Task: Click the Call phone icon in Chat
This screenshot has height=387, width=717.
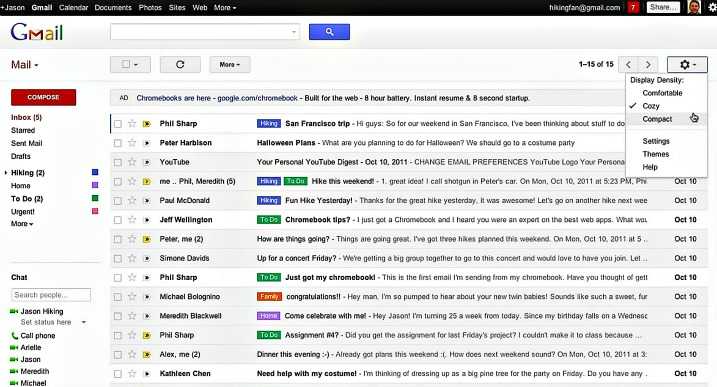Action: [14, 336]
